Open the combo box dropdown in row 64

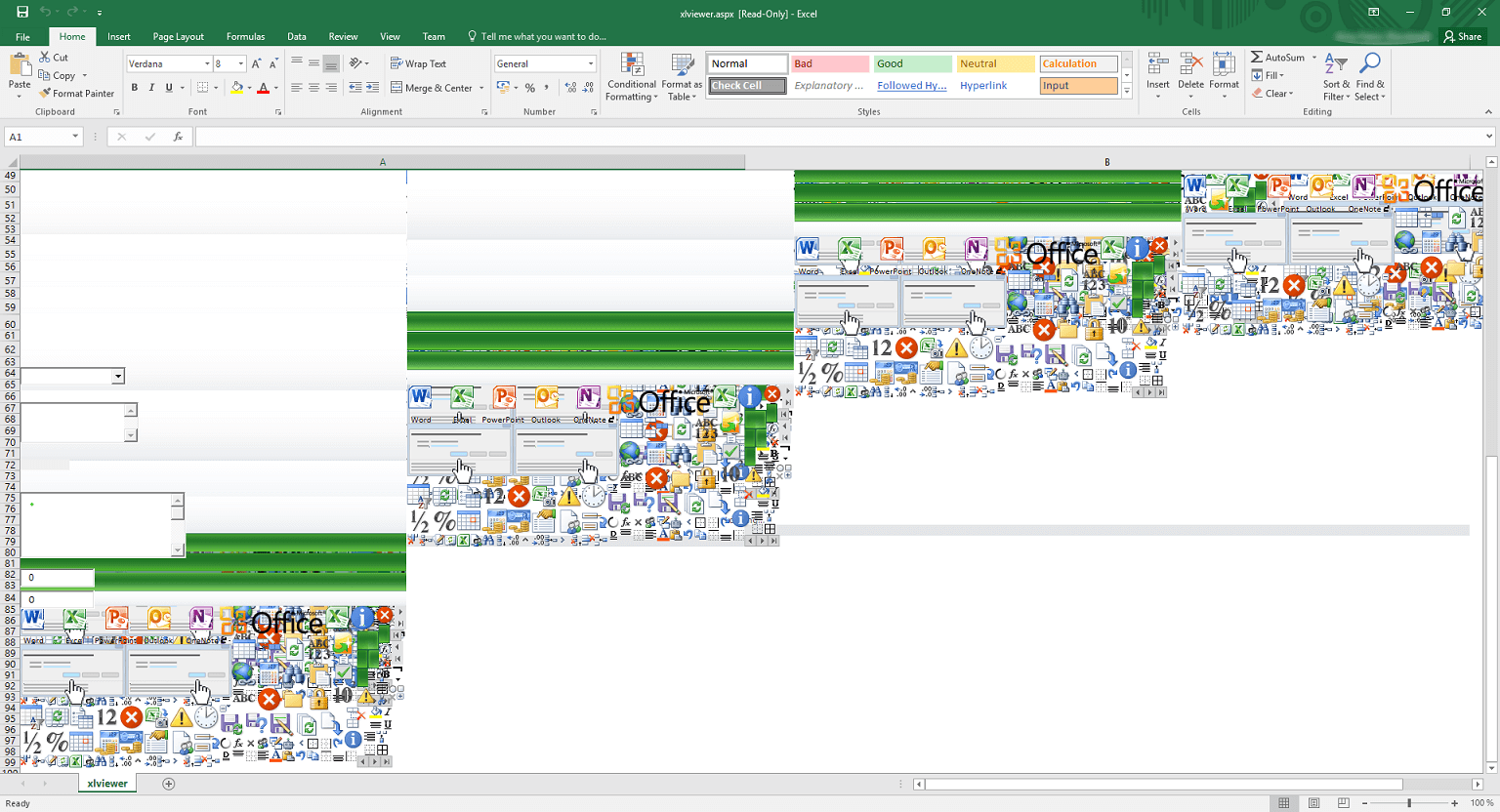pyautogui.click(x=118, y=377)
